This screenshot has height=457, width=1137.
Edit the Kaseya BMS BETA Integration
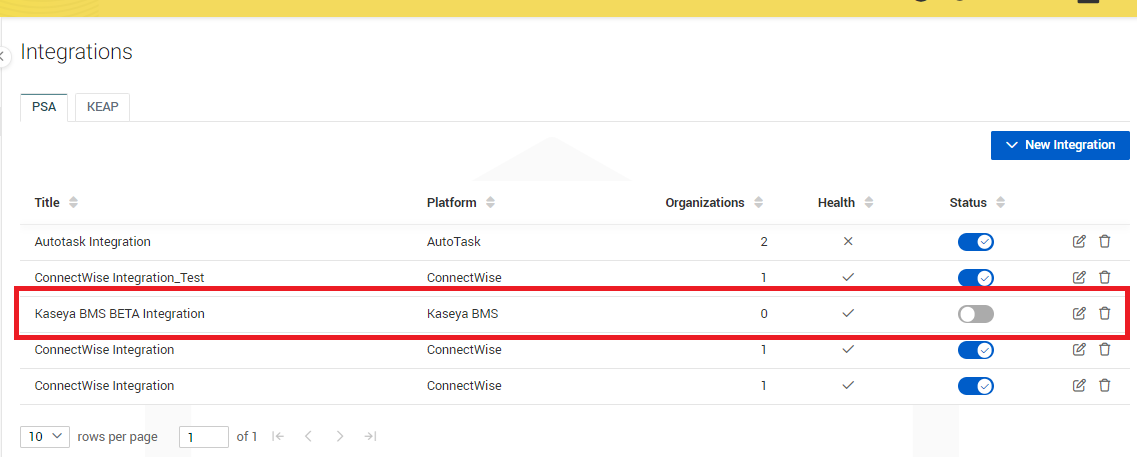coord(1079,313)
